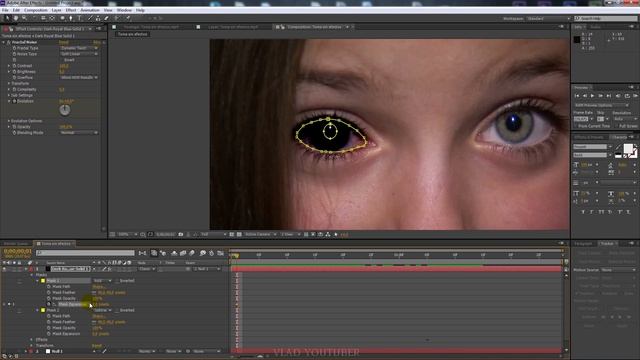Open Overflow dropdown
Viewport: 640px width, 360px height.
[80, 78]
